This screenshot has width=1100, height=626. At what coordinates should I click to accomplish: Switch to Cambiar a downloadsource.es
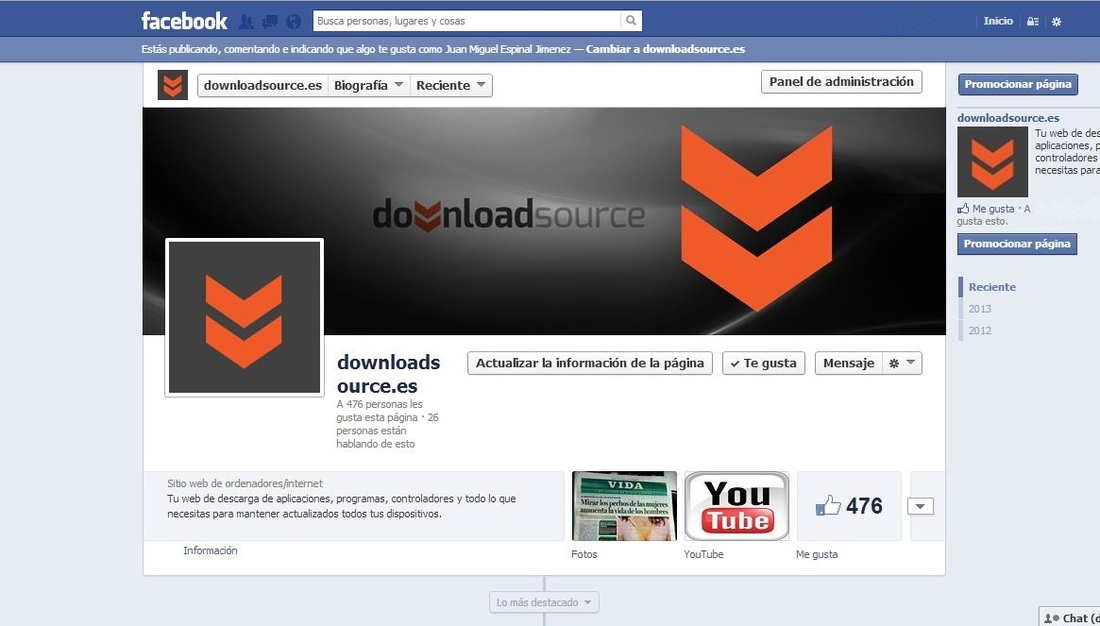pos(665,49)
